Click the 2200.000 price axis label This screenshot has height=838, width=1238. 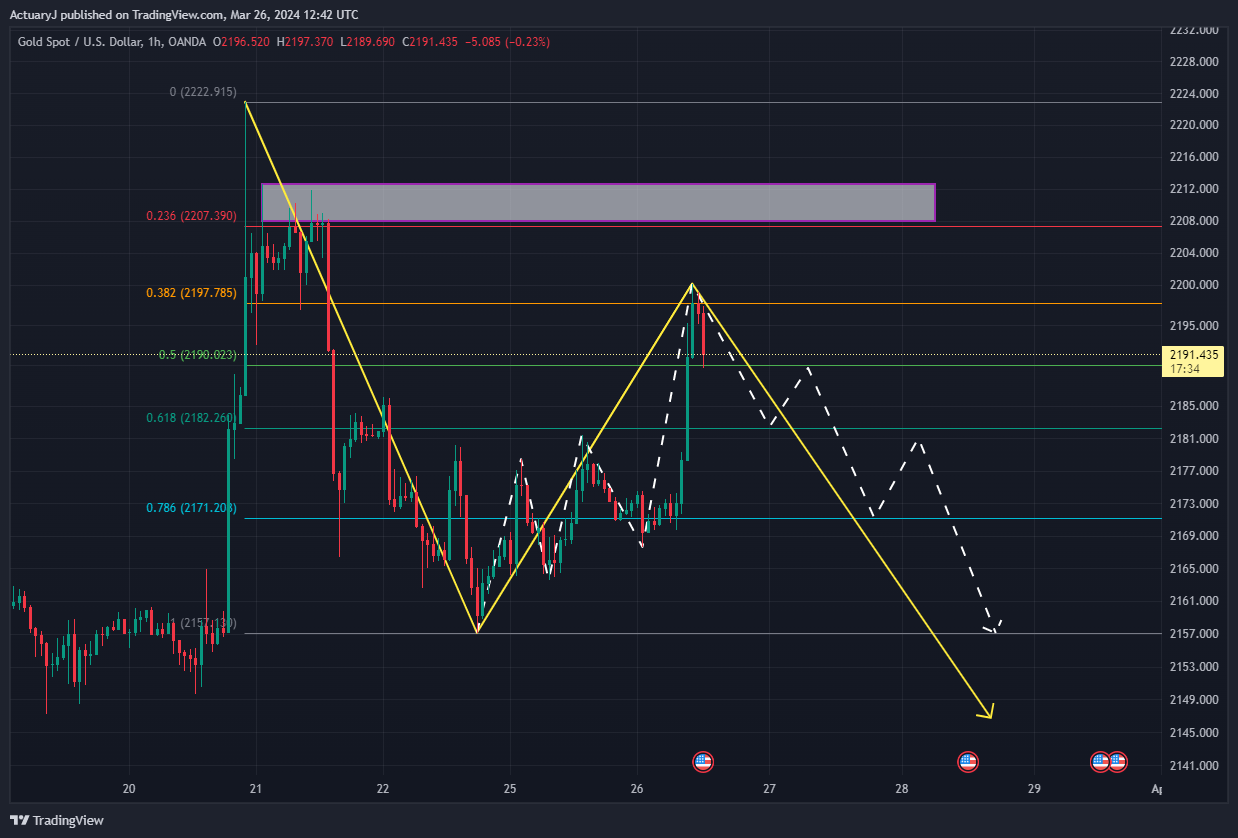tap(1194, 285)
